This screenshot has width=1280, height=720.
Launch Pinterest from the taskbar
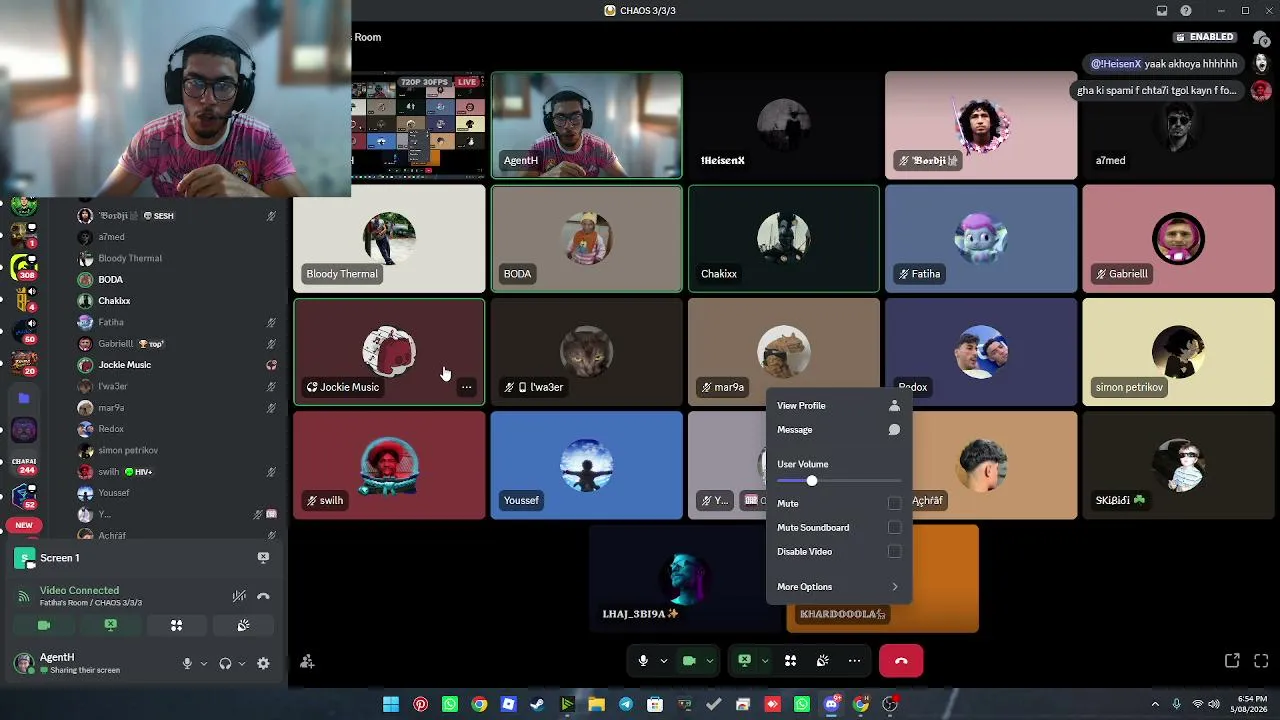420,704
